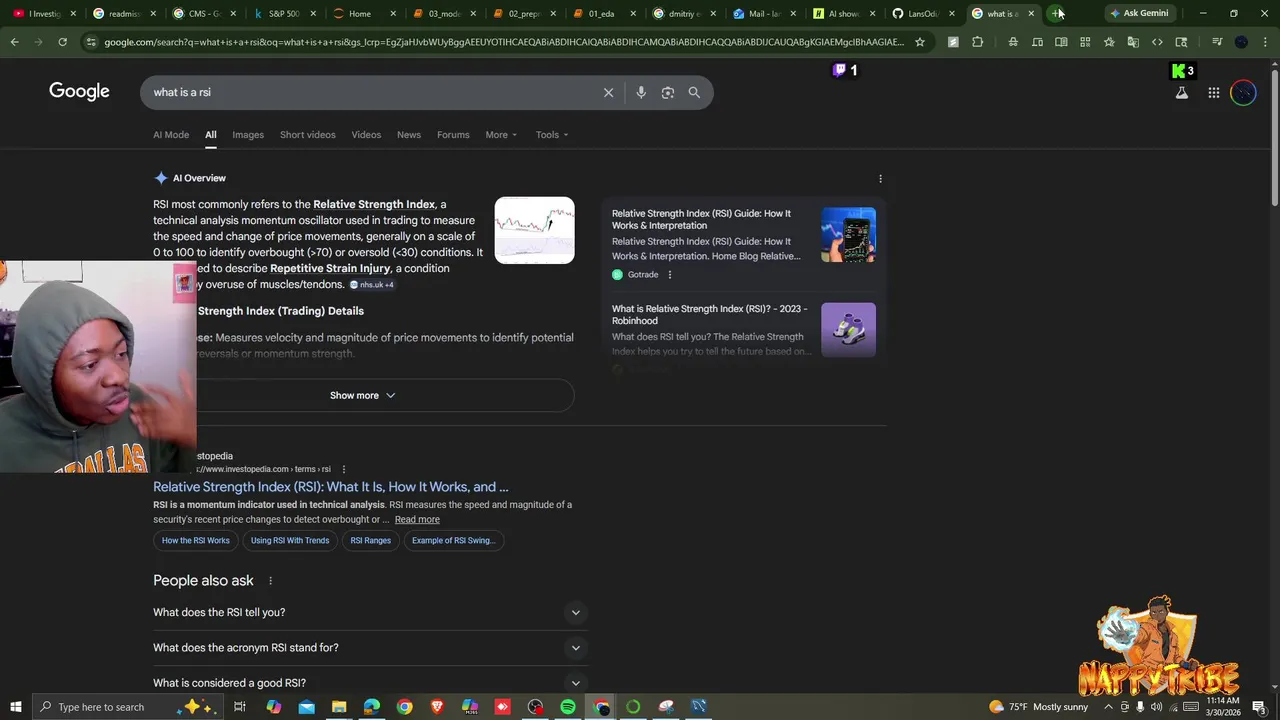Open File Explorer from taskbar

pos(339,707)
